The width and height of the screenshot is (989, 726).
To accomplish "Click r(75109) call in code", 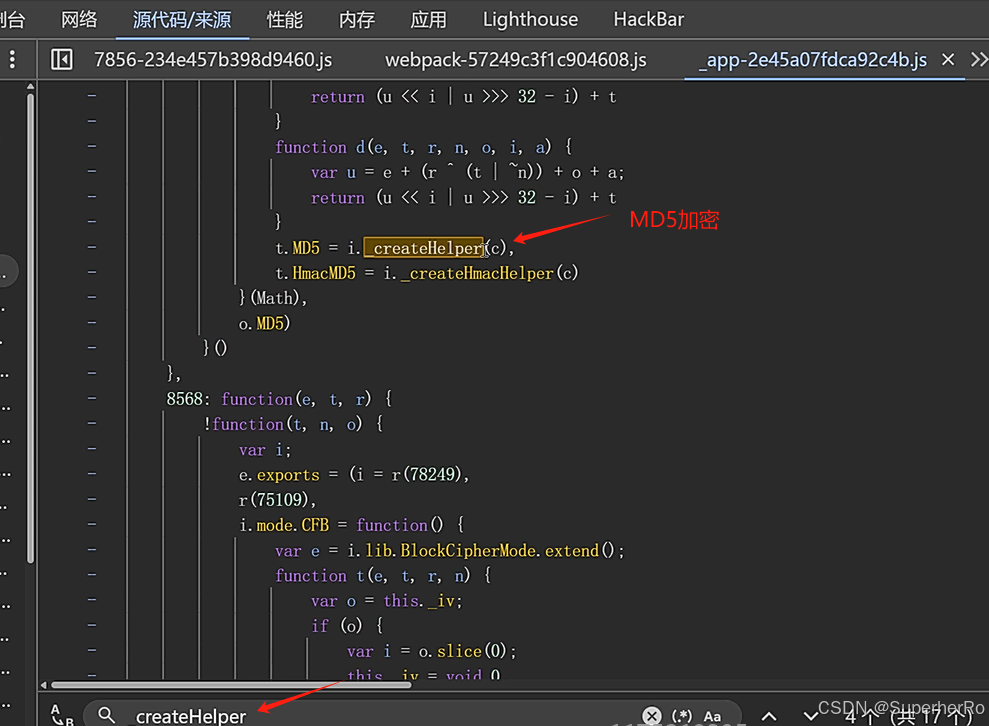I will [x=274, y=500].
